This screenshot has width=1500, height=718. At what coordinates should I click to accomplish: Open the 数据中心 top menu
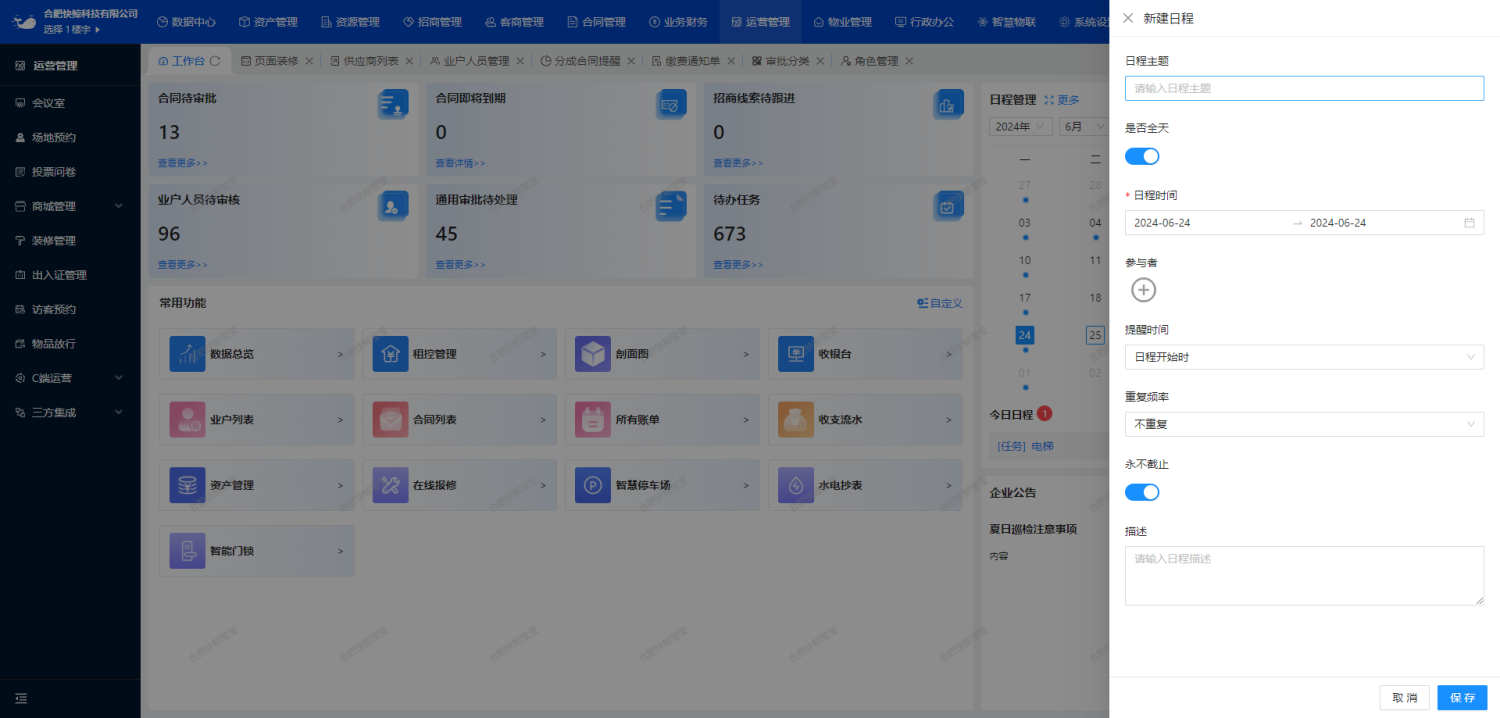pyautogui.click(x=185, y=22)
